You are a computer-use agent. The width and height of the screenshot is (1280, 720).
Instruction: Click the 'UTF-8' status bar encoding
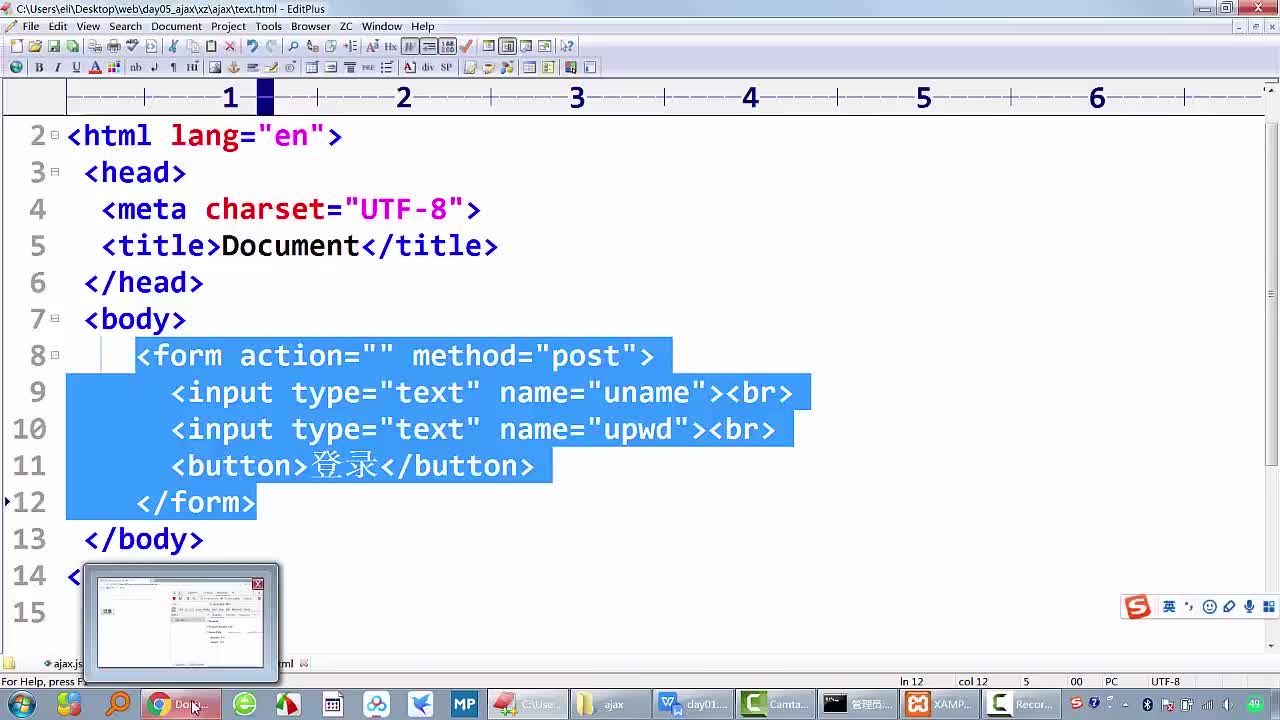coord(1165,682)
